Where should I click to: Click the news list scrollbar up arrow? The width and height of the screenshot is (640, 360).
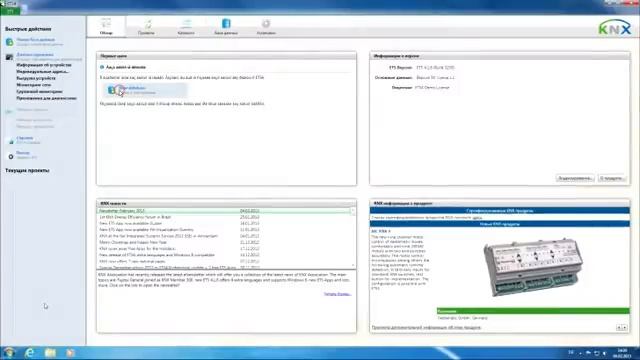(353, 210)
